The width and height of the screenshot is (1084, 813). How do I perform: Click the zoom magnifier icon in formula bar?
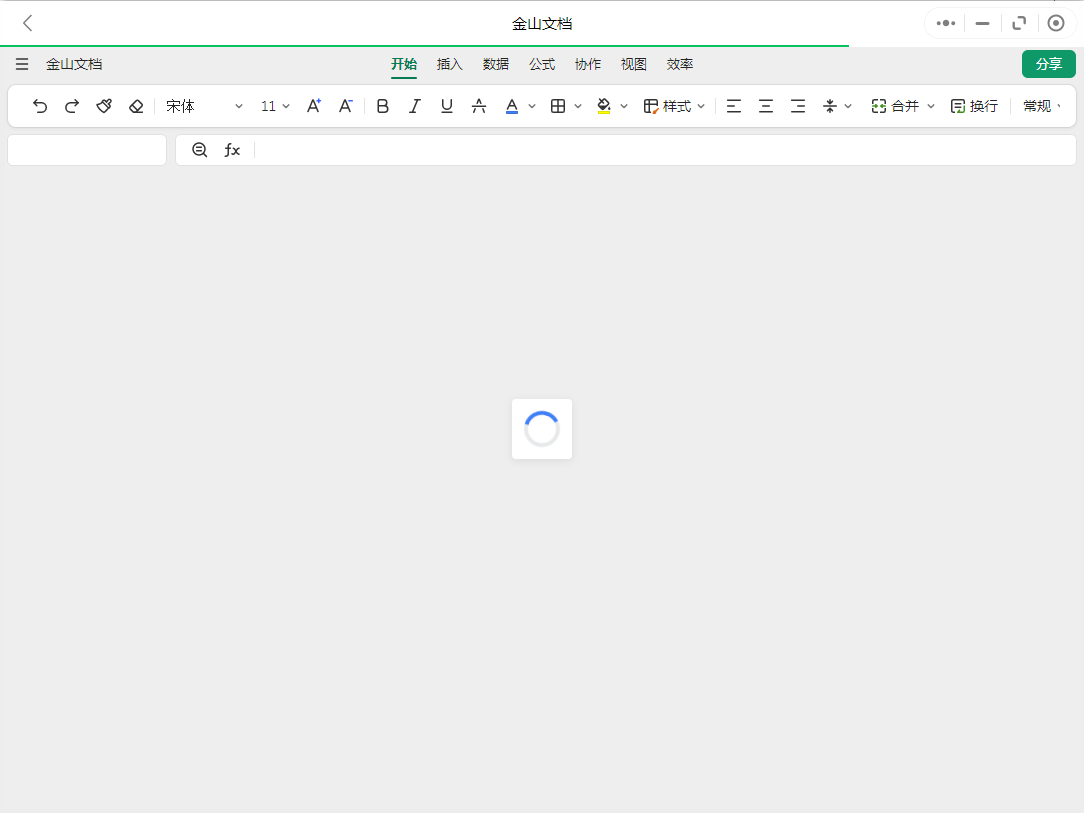tap(200, 150)
